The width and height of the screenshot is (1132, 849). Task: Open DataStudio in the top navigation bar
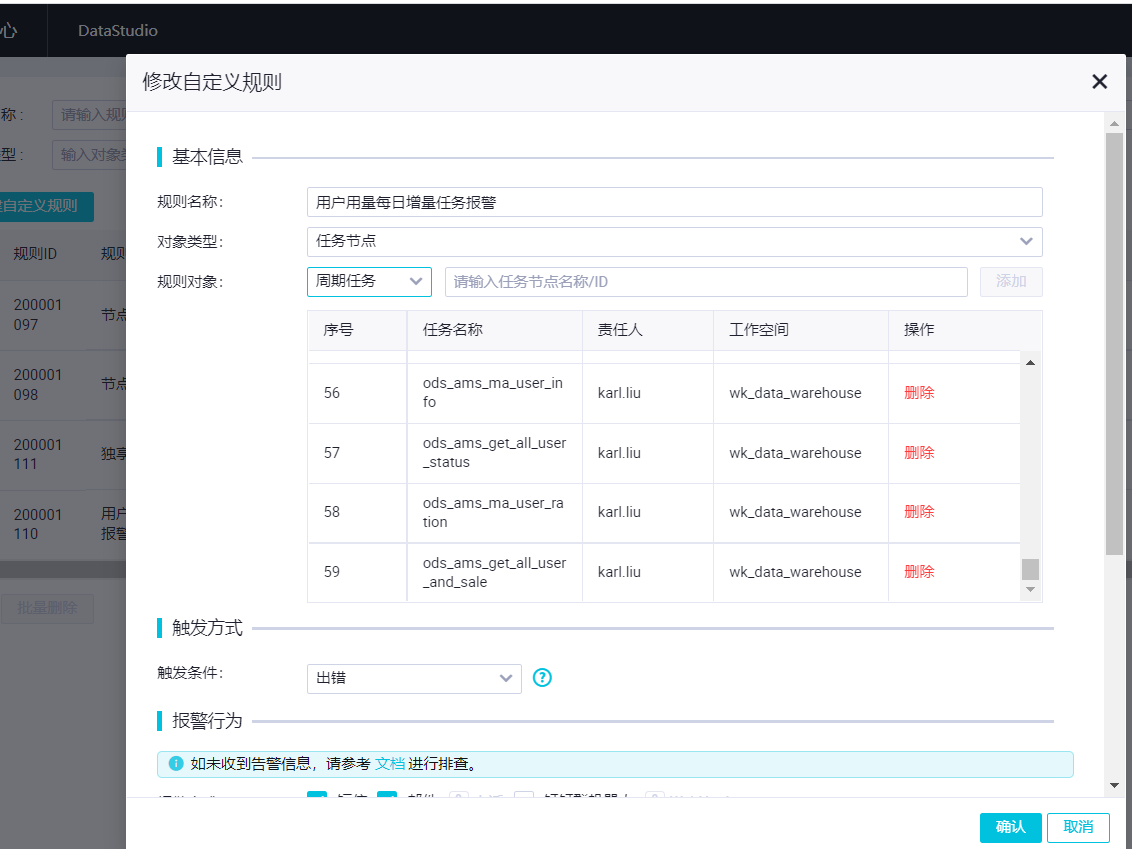(x=118, y=30)
